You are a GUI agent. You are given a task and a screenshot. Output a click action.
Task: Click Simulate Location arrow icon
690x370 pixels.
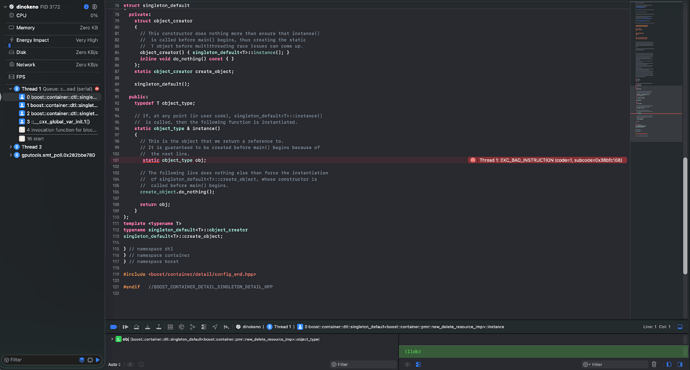click(215, 327)
